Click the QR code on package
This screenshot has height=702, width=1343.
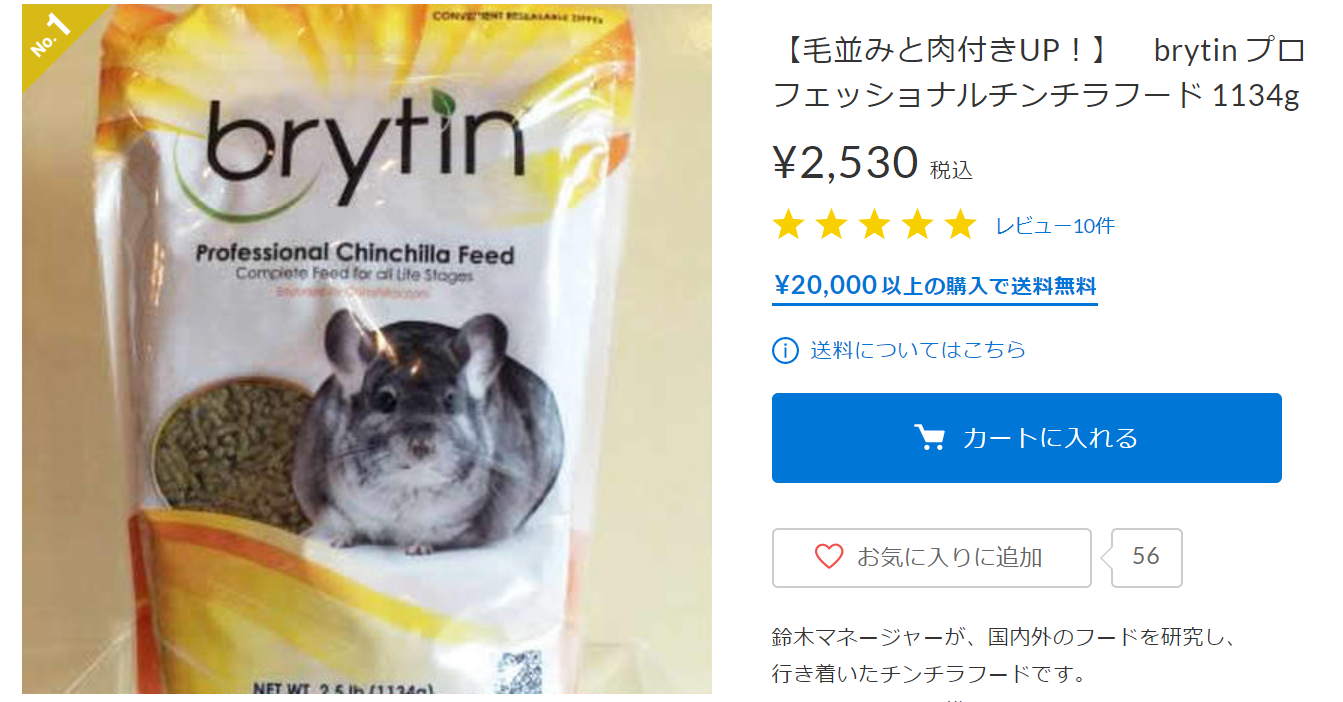click(x=520, y=672)
